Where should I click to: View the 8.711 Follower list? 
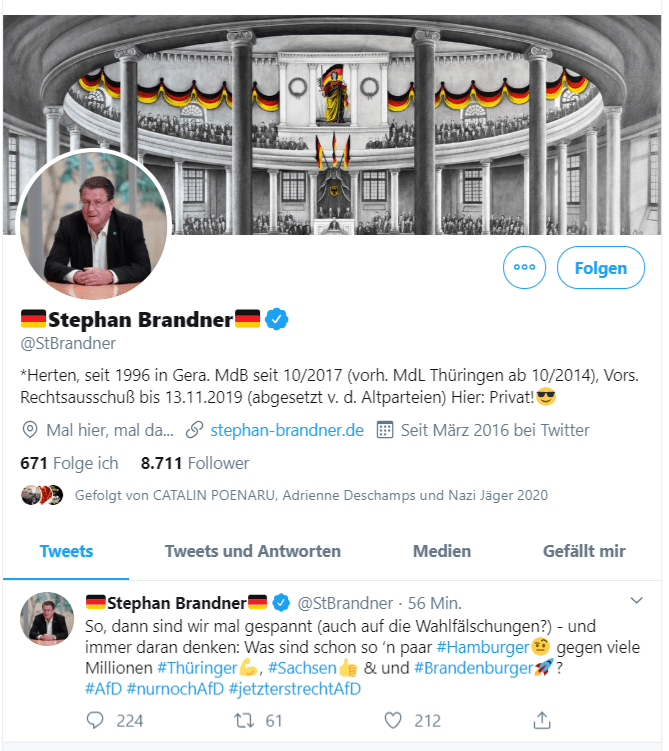(194, 463)
